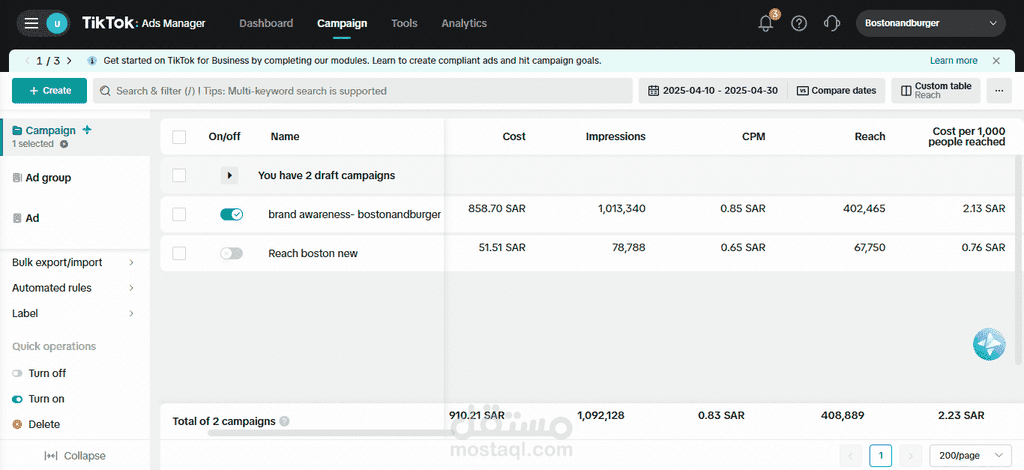Focus the Search & filter input

[362, 91]
